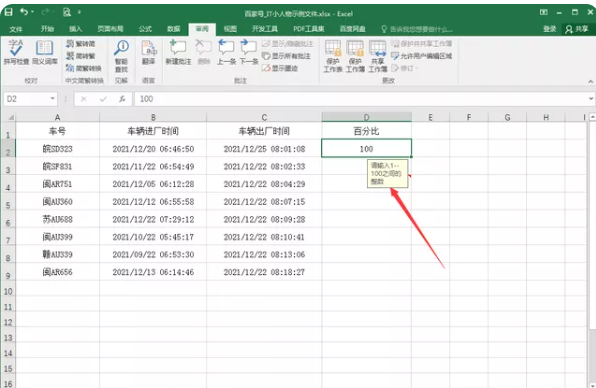
Task: Click the fx Insert Function button
Action: pyautogui.click(x=122, y=99)
